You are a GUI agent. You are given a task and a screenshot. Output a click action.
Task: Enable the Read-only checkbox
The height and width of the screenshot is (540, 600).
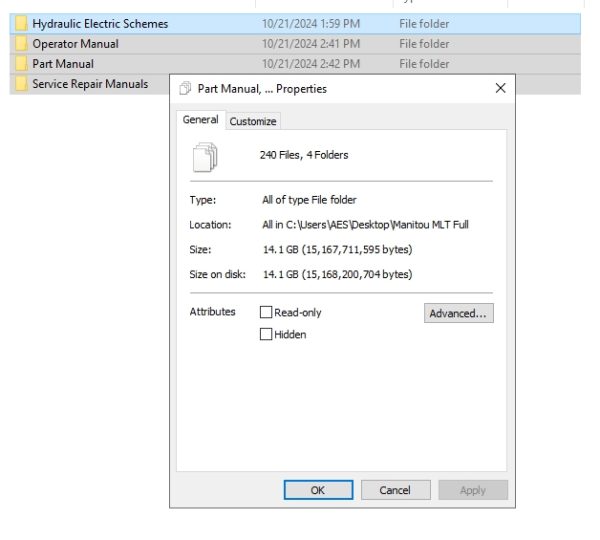point(266,312)
